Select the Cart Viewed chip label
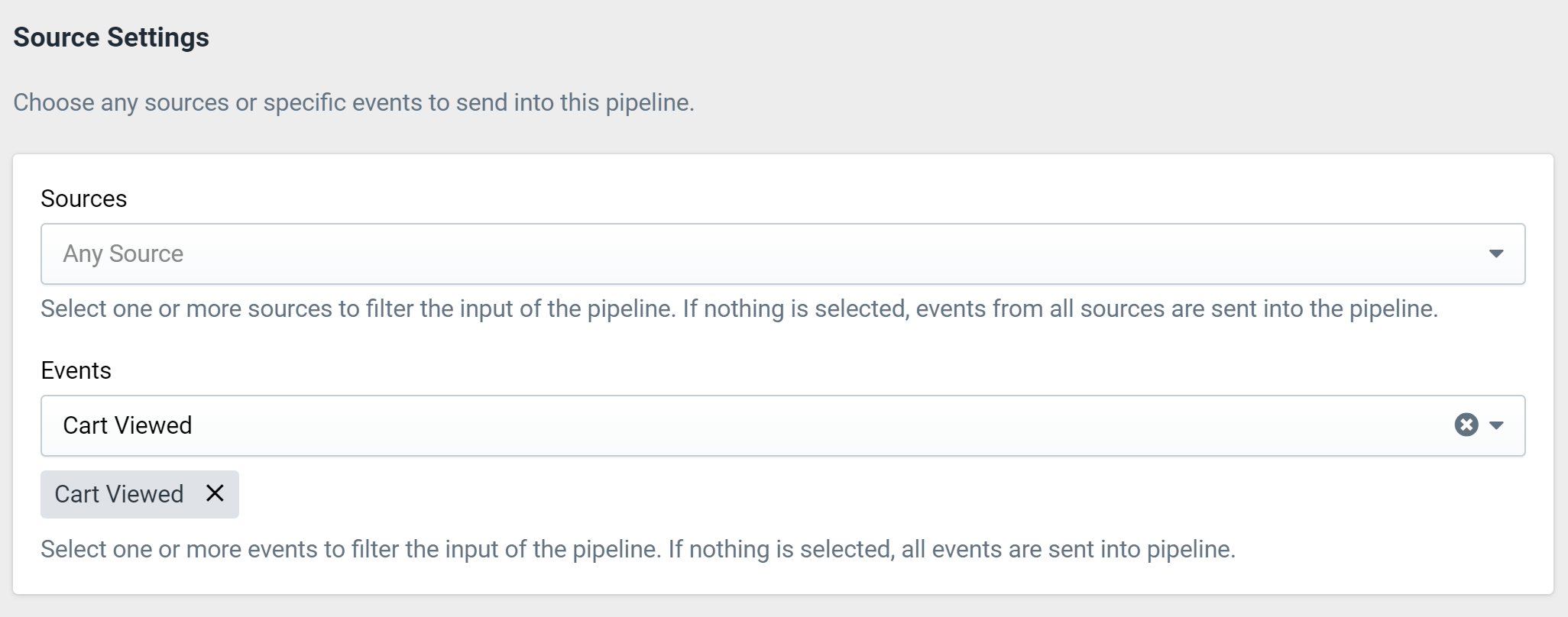The height and width of the screenshot is (617, 1568). [119, 494]
